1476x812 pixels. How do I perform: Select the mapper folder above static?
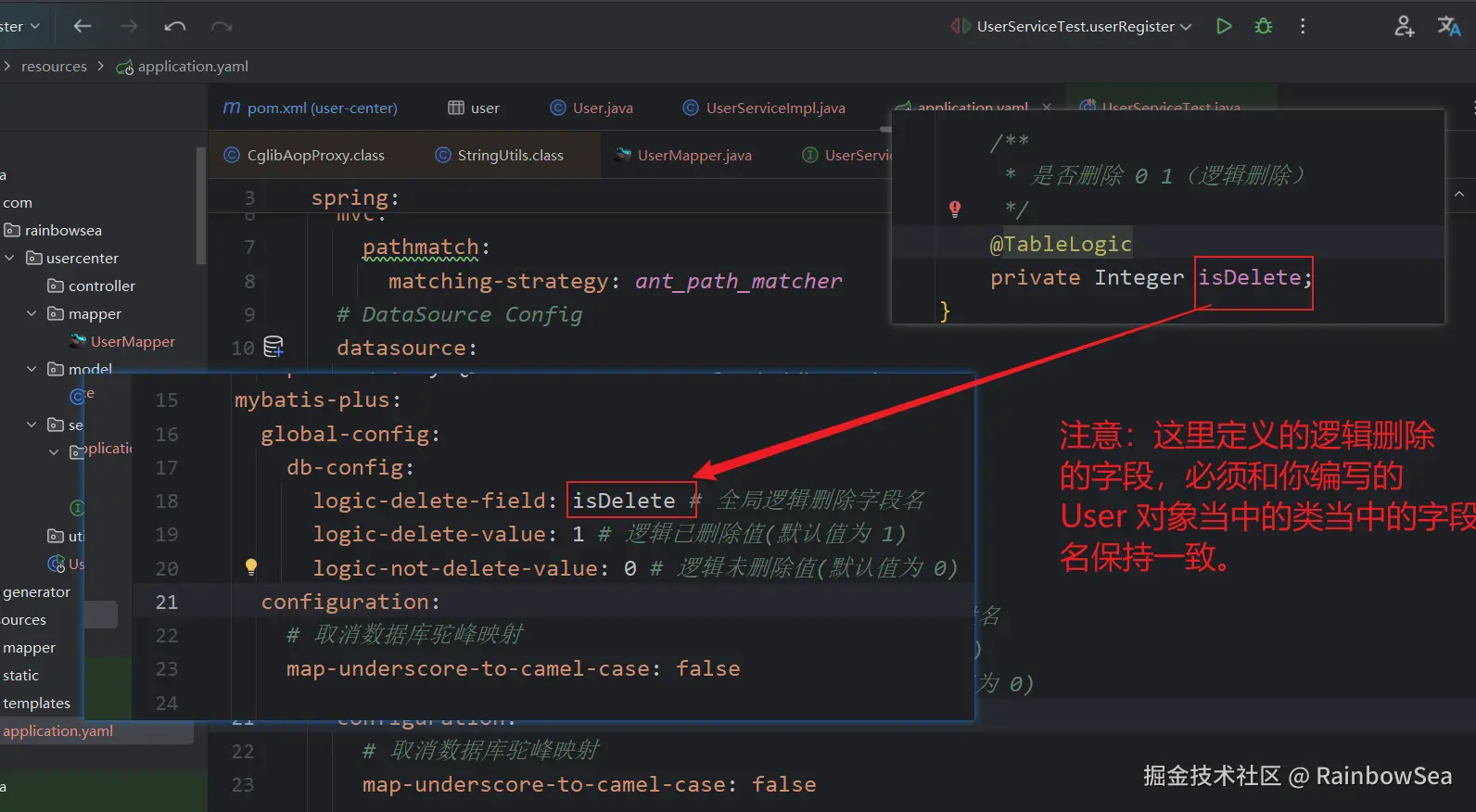(29, 647)
